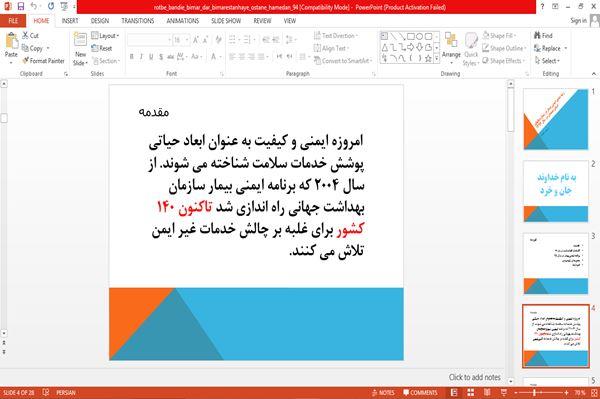Switch to TRANSITIONS tab
This screenshot has width=600, height=399.
tap(138, 21)
